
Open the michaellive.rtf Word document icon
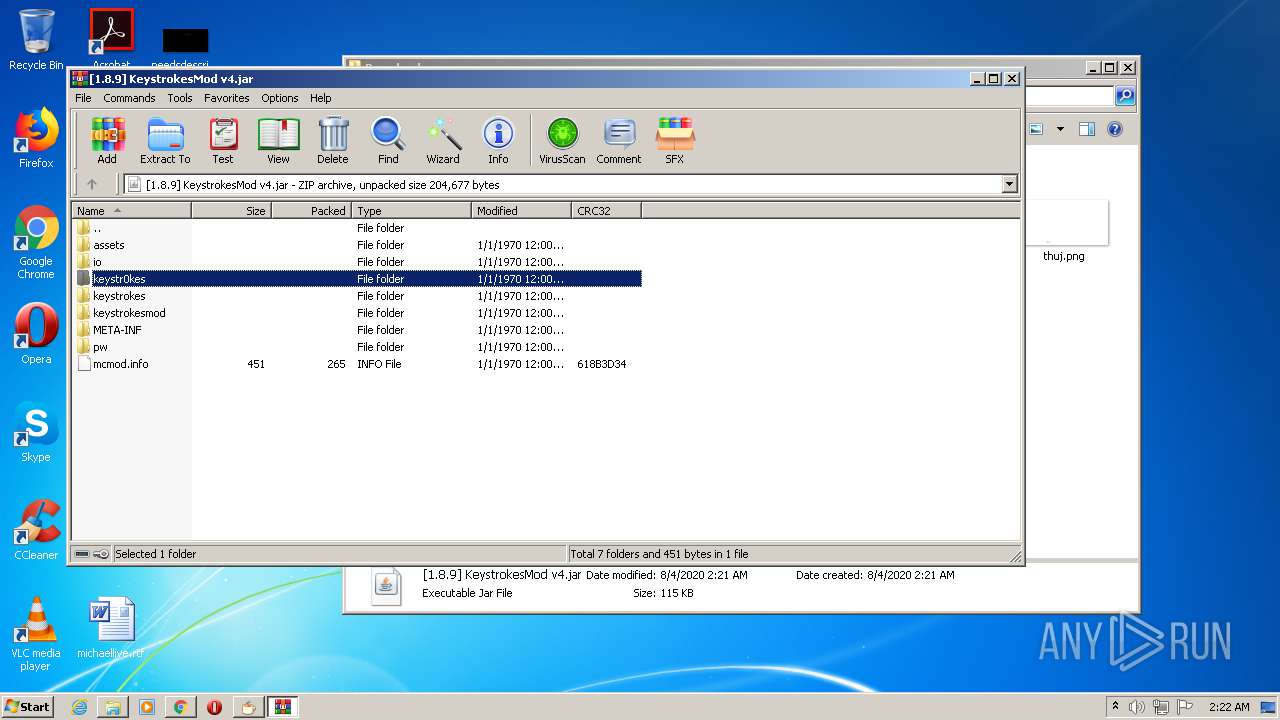pos(110,628)
